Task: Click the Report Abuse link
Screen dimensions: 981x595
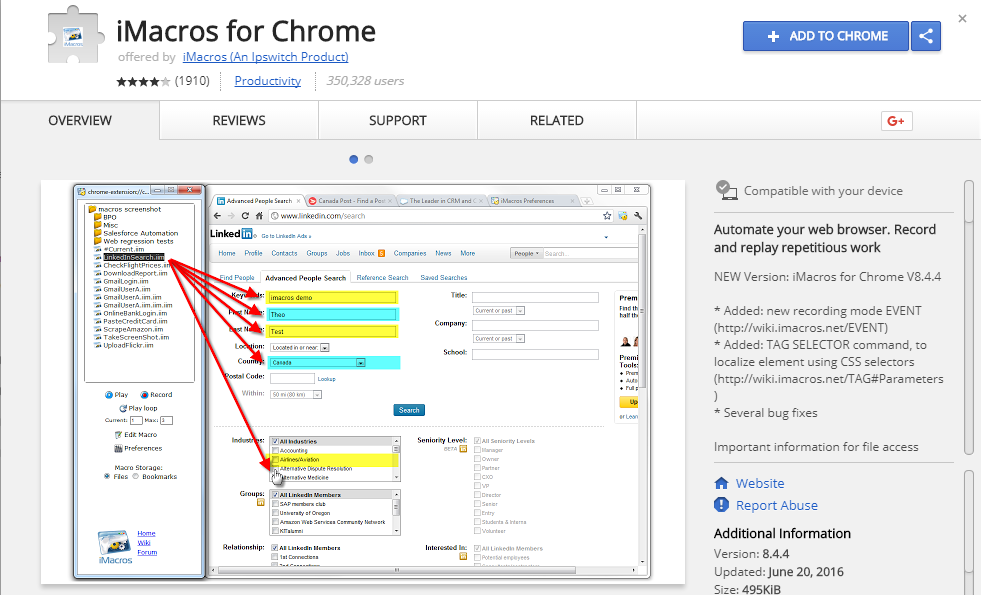Action: [776, 505]
